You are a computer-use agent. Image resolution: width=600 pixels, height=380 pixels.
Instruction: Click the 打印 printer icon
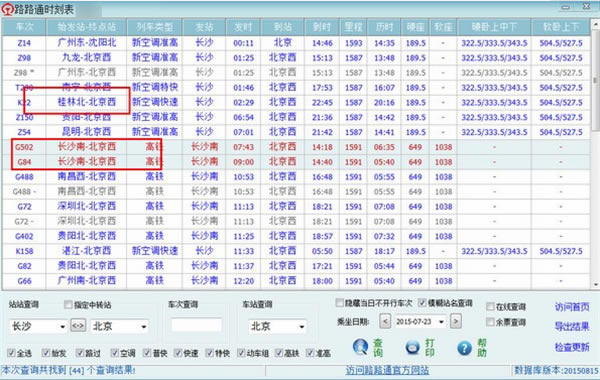[x=412, y=347]
